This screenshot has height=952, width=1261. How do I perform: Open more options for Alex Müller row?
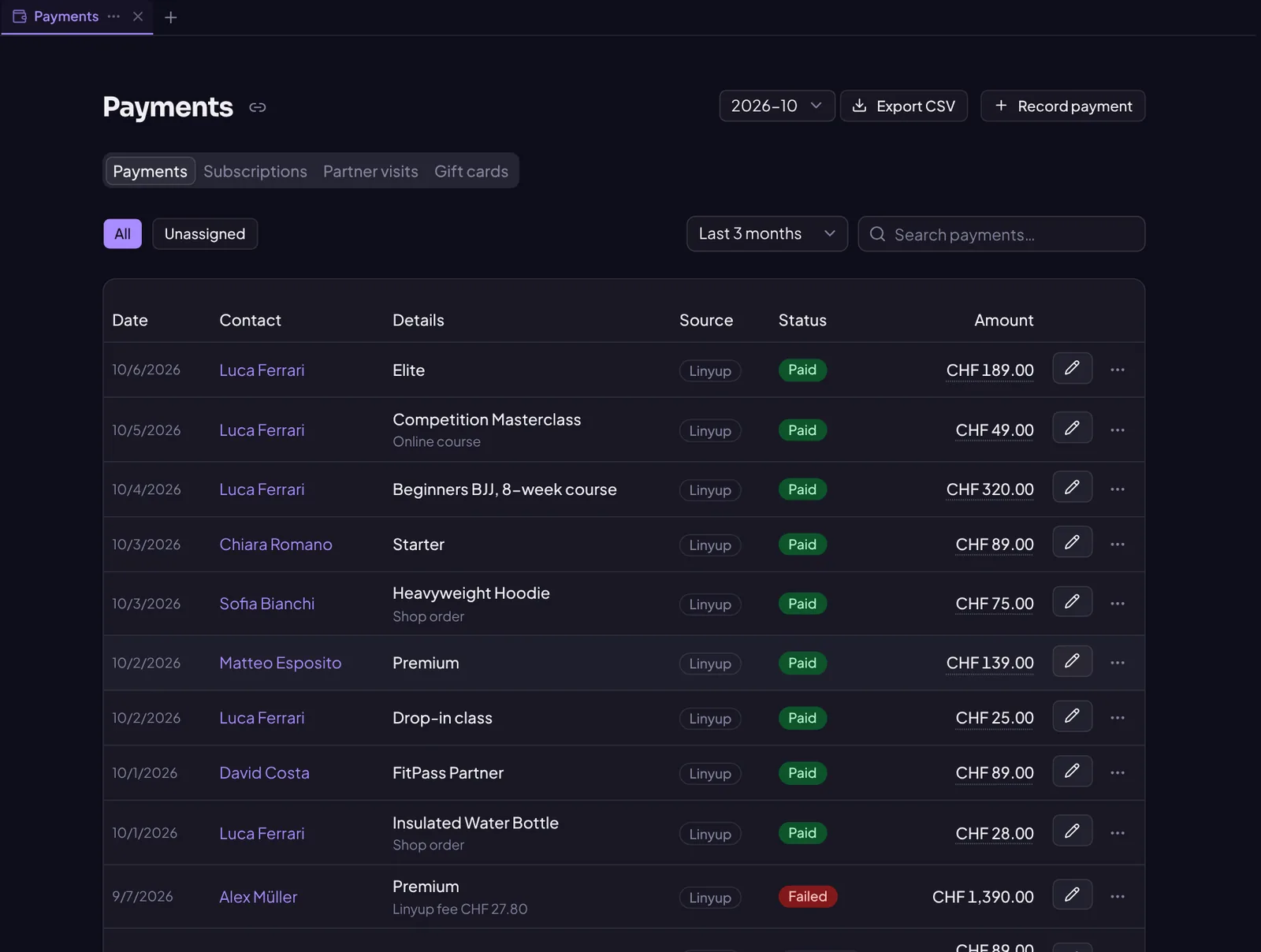[1118, 897]
